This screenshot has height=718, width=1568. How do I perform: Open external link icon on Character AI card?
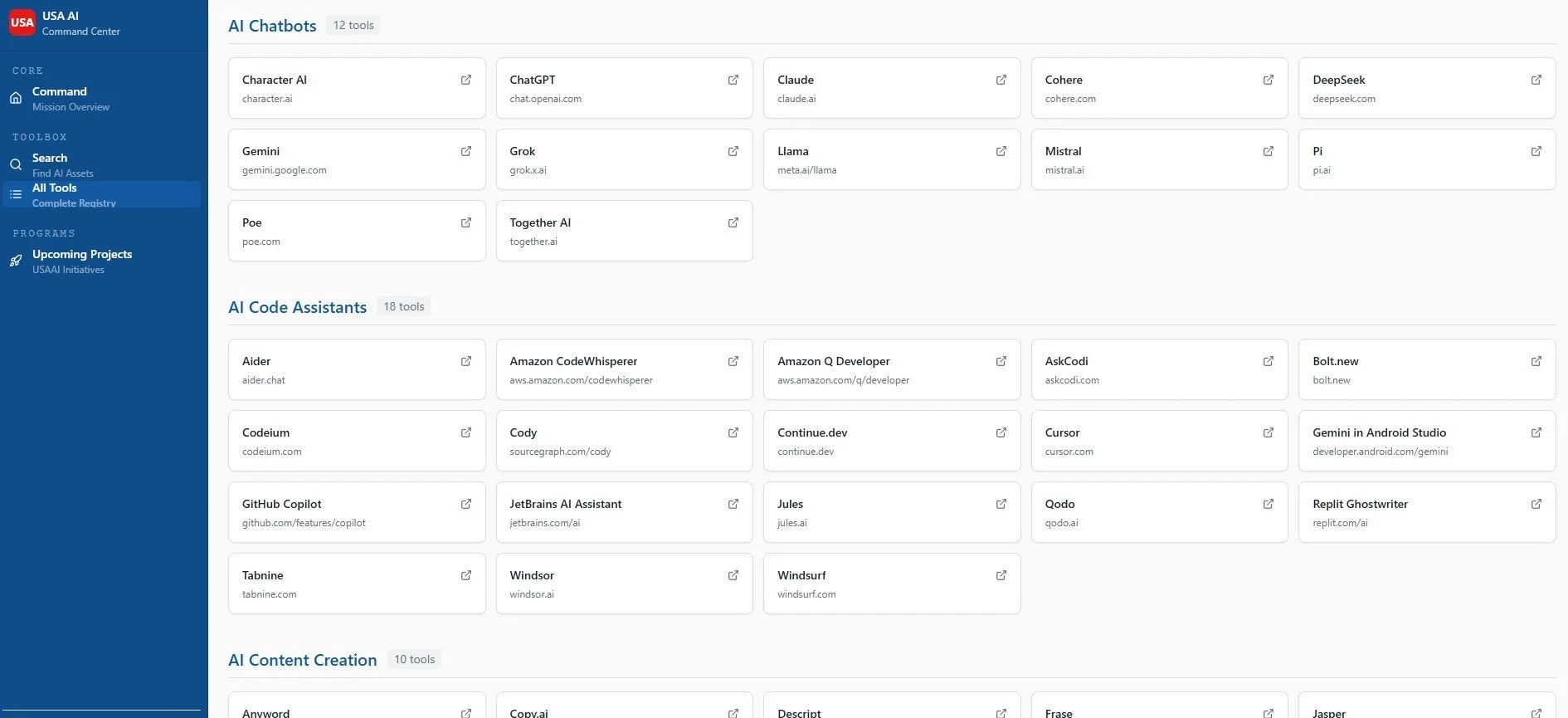tap(466, 80)
